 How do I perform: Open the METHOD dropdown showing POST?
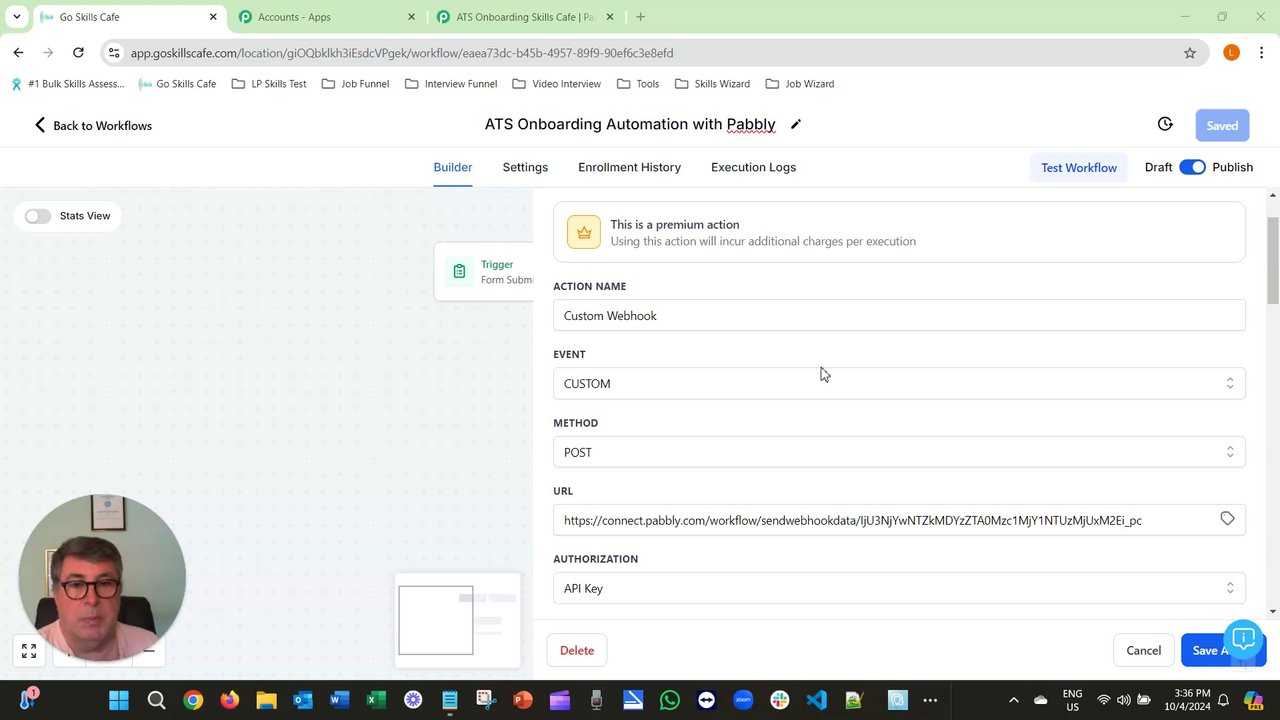click(899, 452)
